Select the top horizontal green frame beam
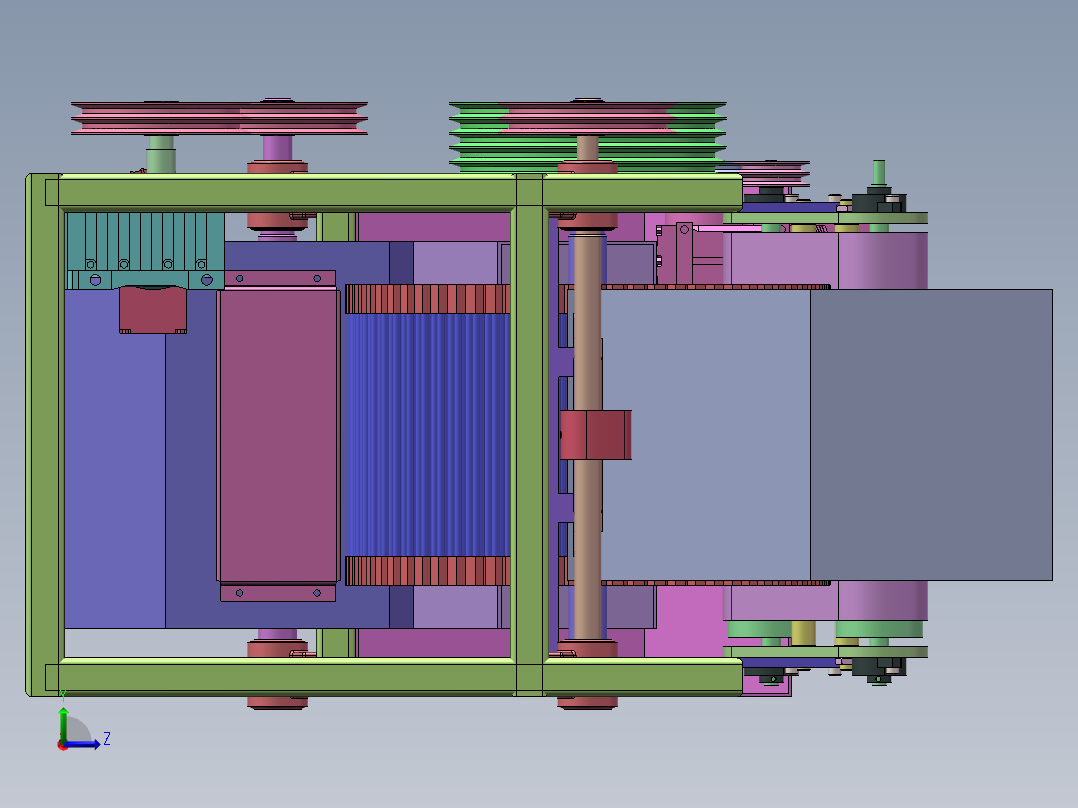 pyautogui.click(x=393, y=191)
